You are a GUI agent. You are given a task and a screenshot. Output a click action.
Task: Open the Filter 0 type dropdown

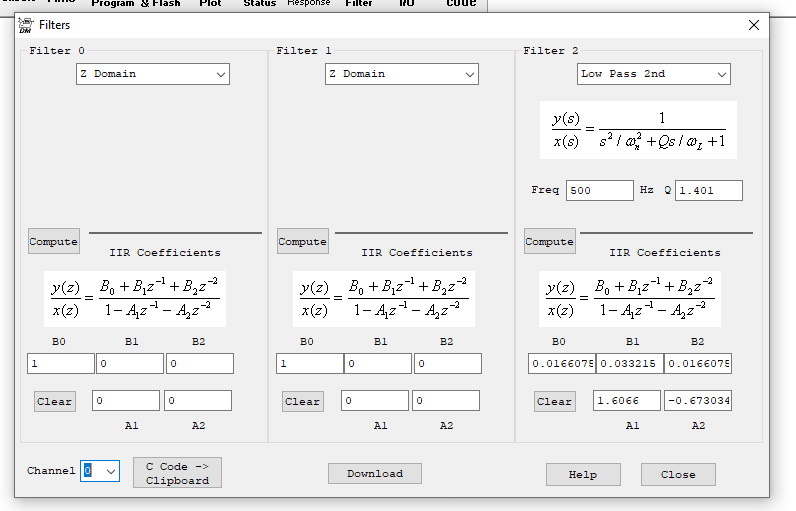point(153,74)
